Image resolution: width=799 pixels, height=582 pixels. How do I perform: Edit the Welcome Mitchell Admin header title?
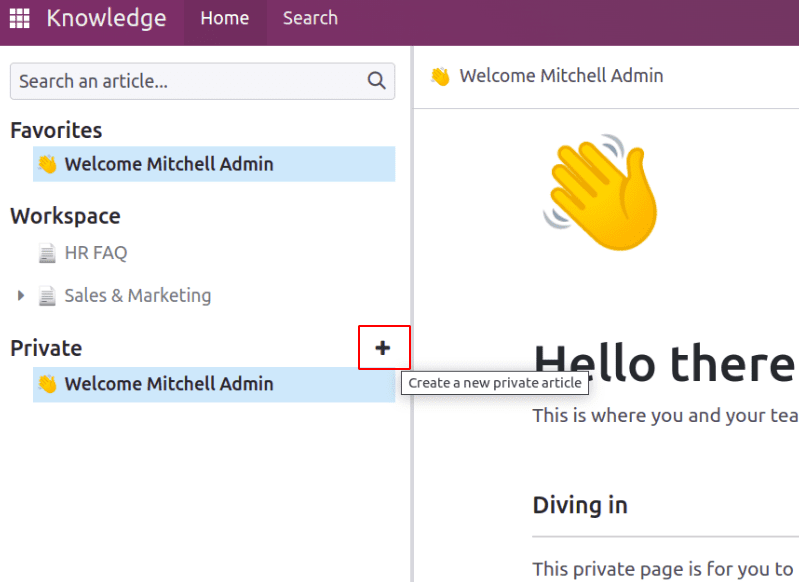pyautogui.click(x=561, y=76)
